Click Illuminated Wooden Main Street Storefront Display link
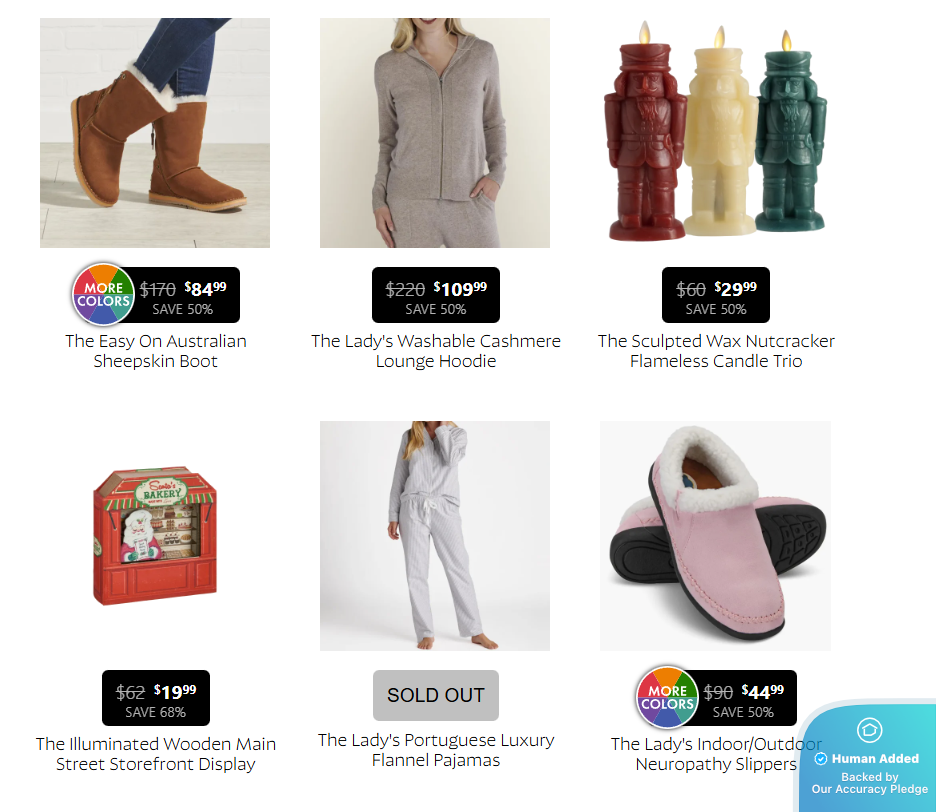Image resolution: width=936 pixels, height=812 pixels. coord(156,754)
